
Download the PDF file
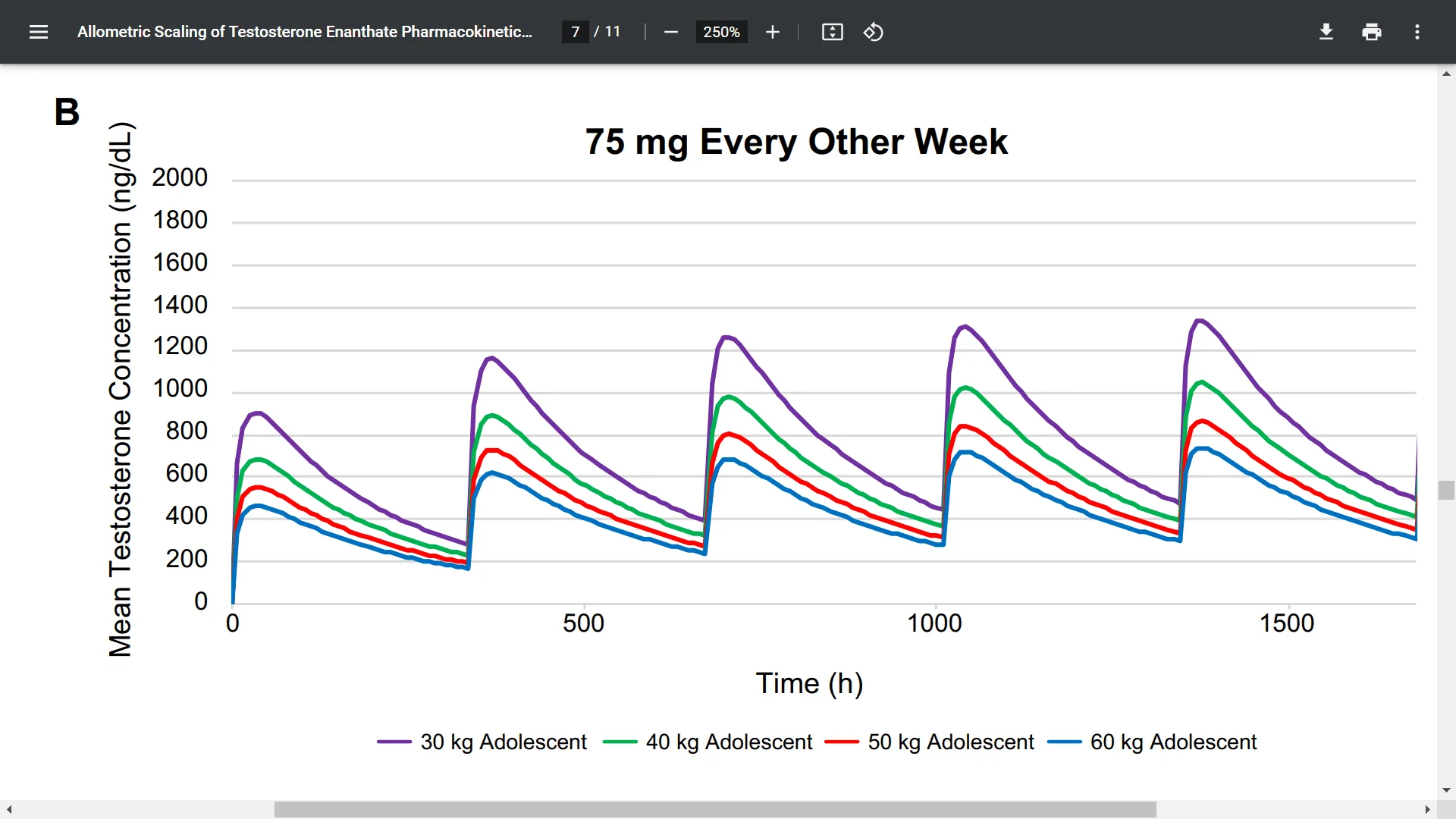pyautogui.click(x=1326, y=32)
